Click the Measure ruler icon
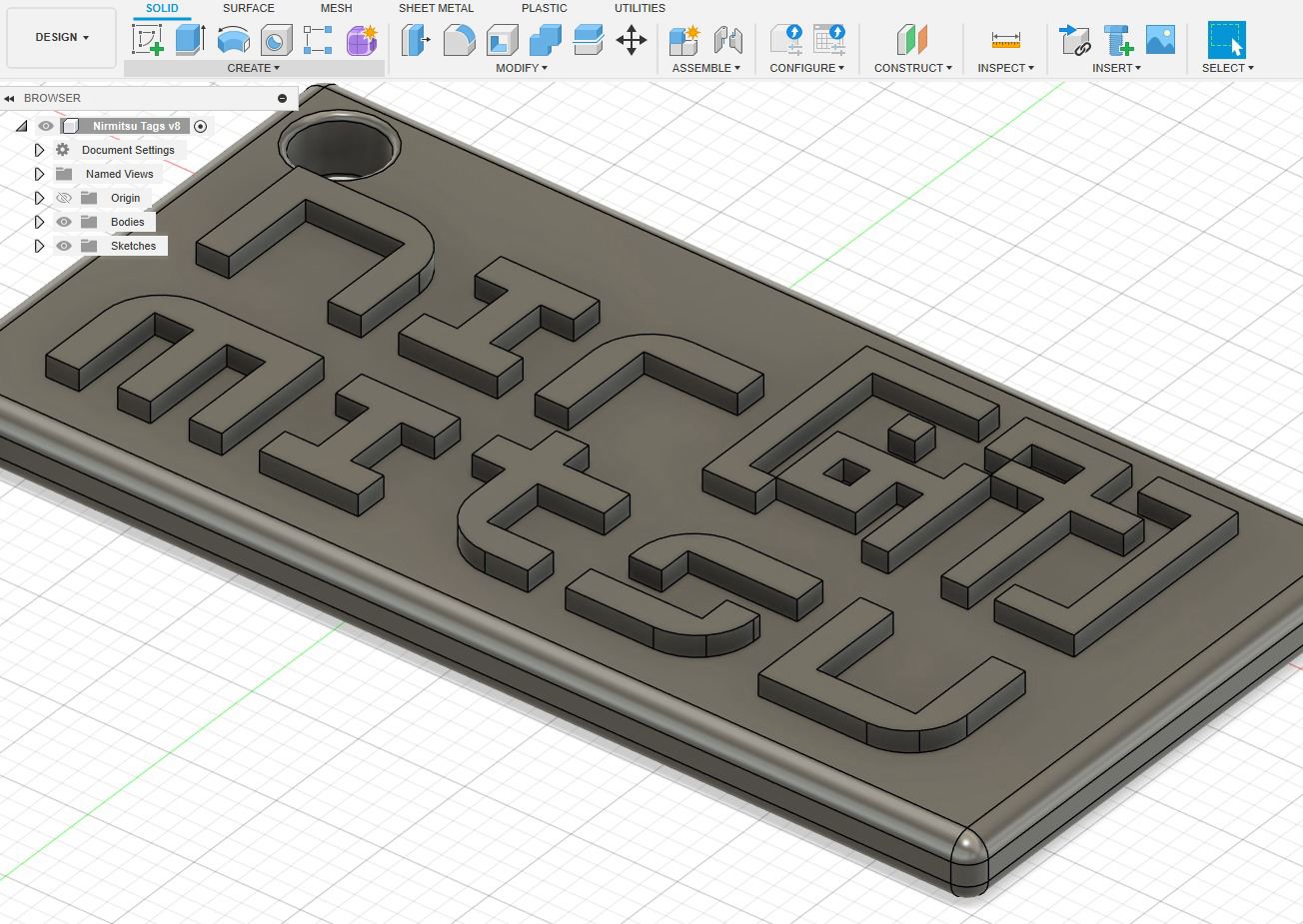1303x924 pixels. coord(1005,40)
